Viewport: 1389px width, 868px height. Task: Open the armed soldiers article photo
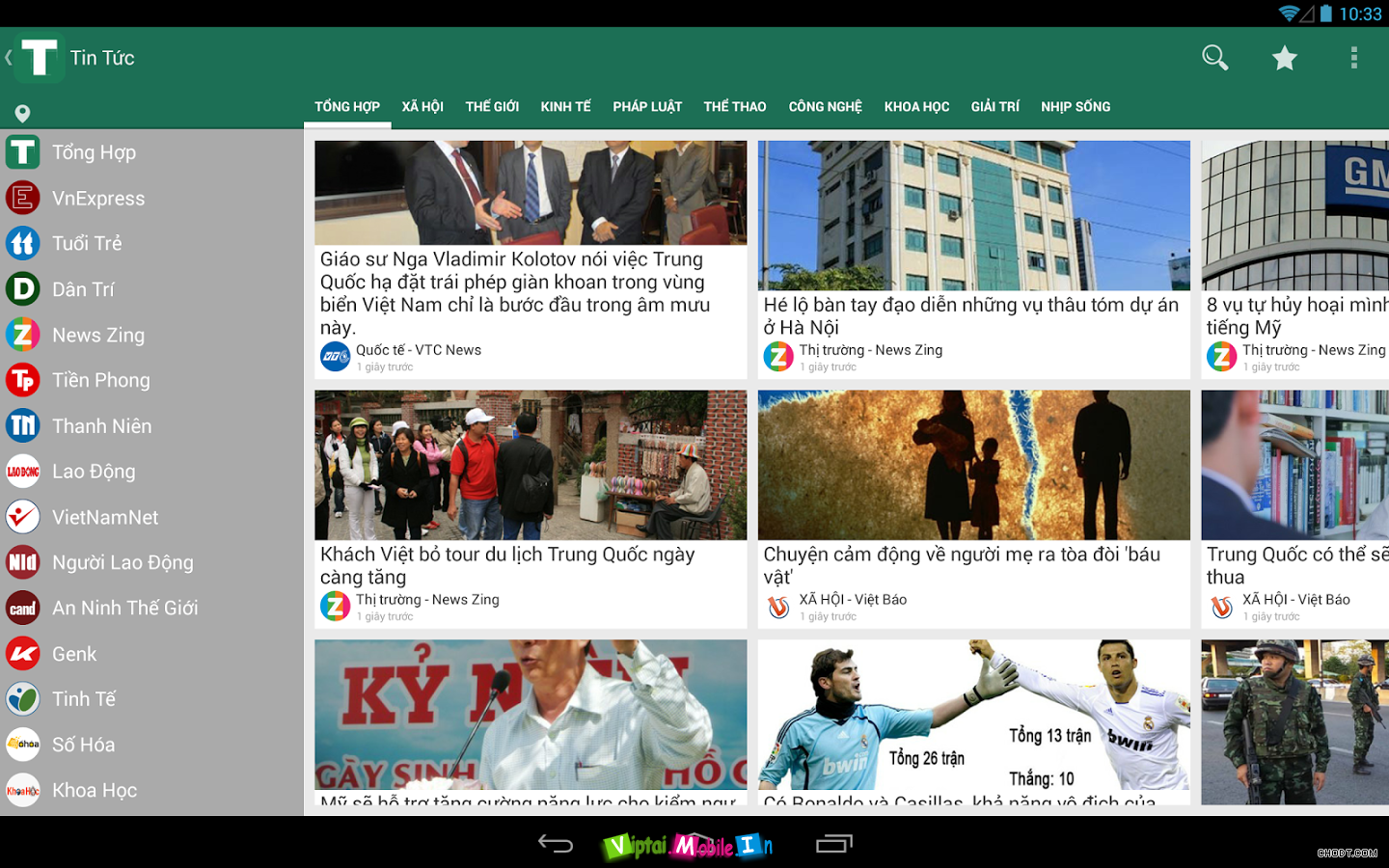pyautogui.click(x=1295, y=721)
